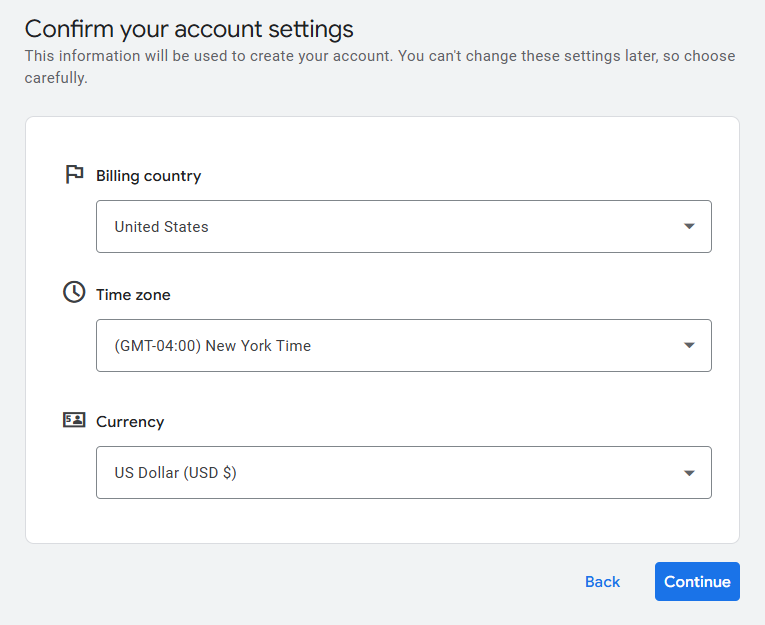Viewport: 765px width, 625px height.
Task: Expand the Time zone dropdown arrow
Action: click(689, 346)
